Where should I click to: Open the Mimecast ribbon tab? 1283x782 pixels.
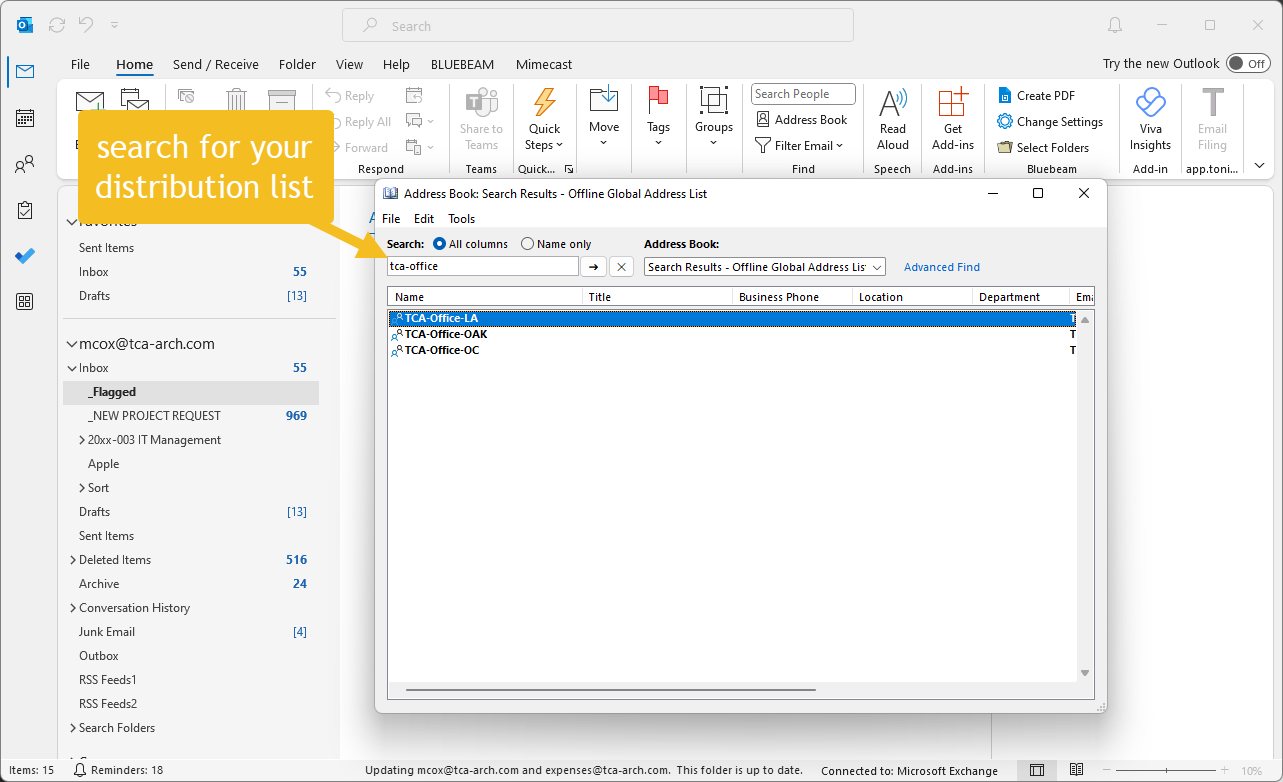[544, 64]
